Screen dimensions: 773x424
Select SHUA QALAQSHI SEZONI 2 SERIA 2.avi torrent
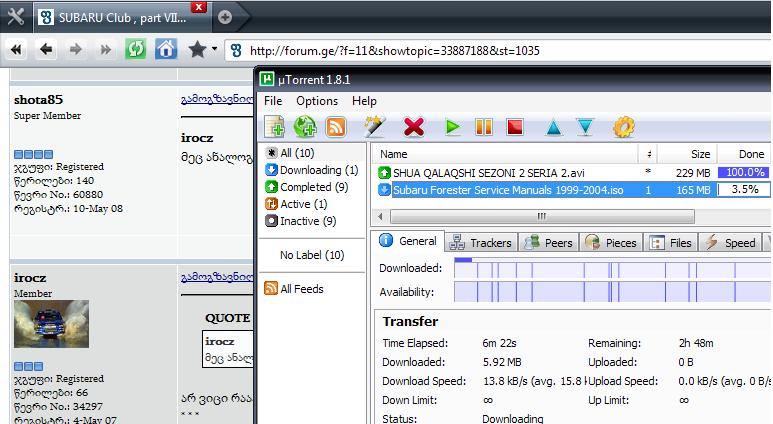489,173
